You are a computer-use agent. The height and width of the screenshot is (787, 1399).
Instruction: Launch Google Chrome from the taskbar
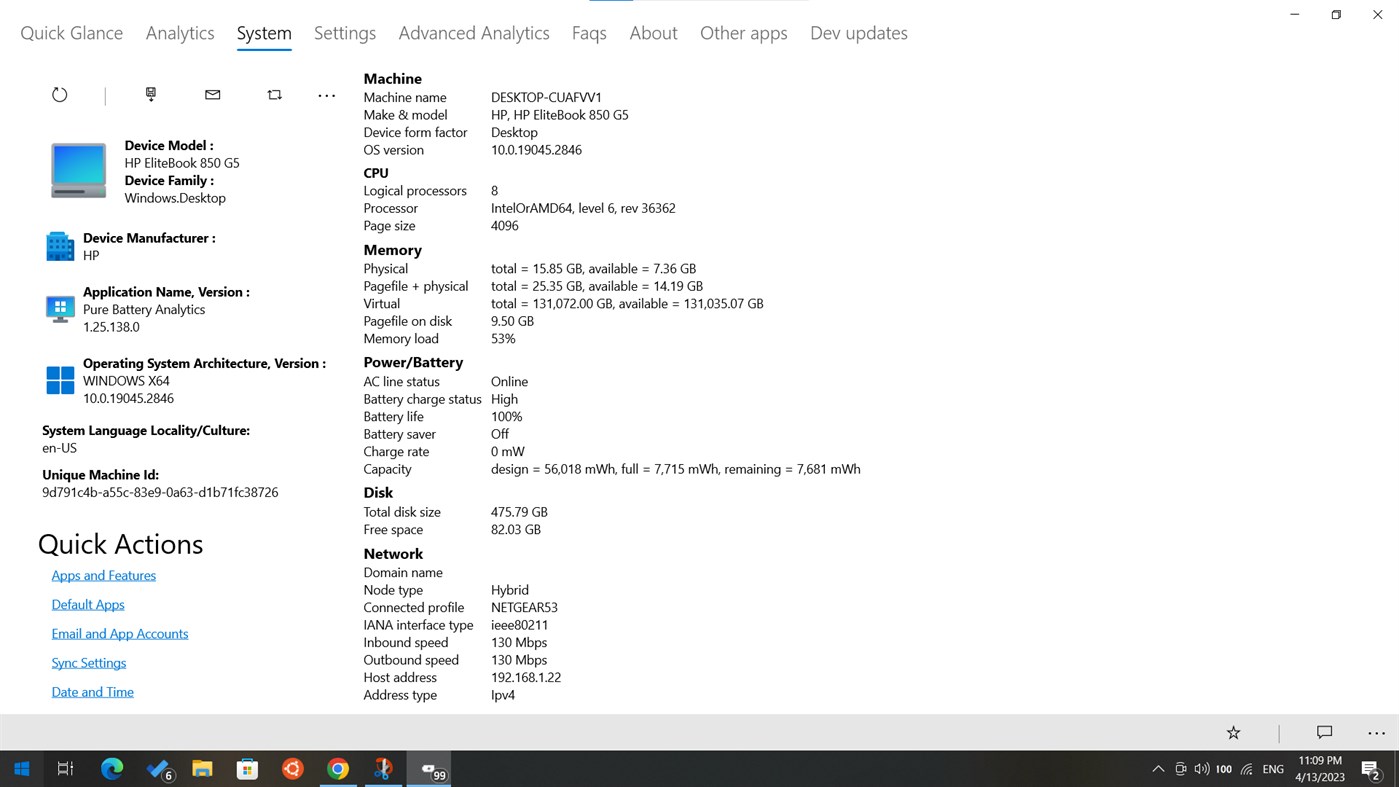[337, 769]
